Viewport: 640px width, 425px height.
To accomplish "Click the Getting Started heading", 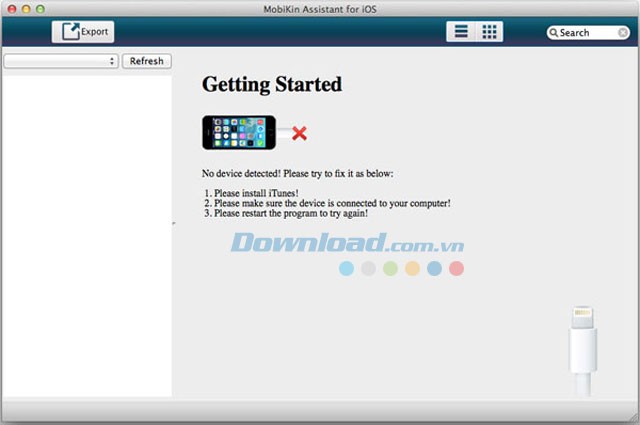I will pos(271,84).
